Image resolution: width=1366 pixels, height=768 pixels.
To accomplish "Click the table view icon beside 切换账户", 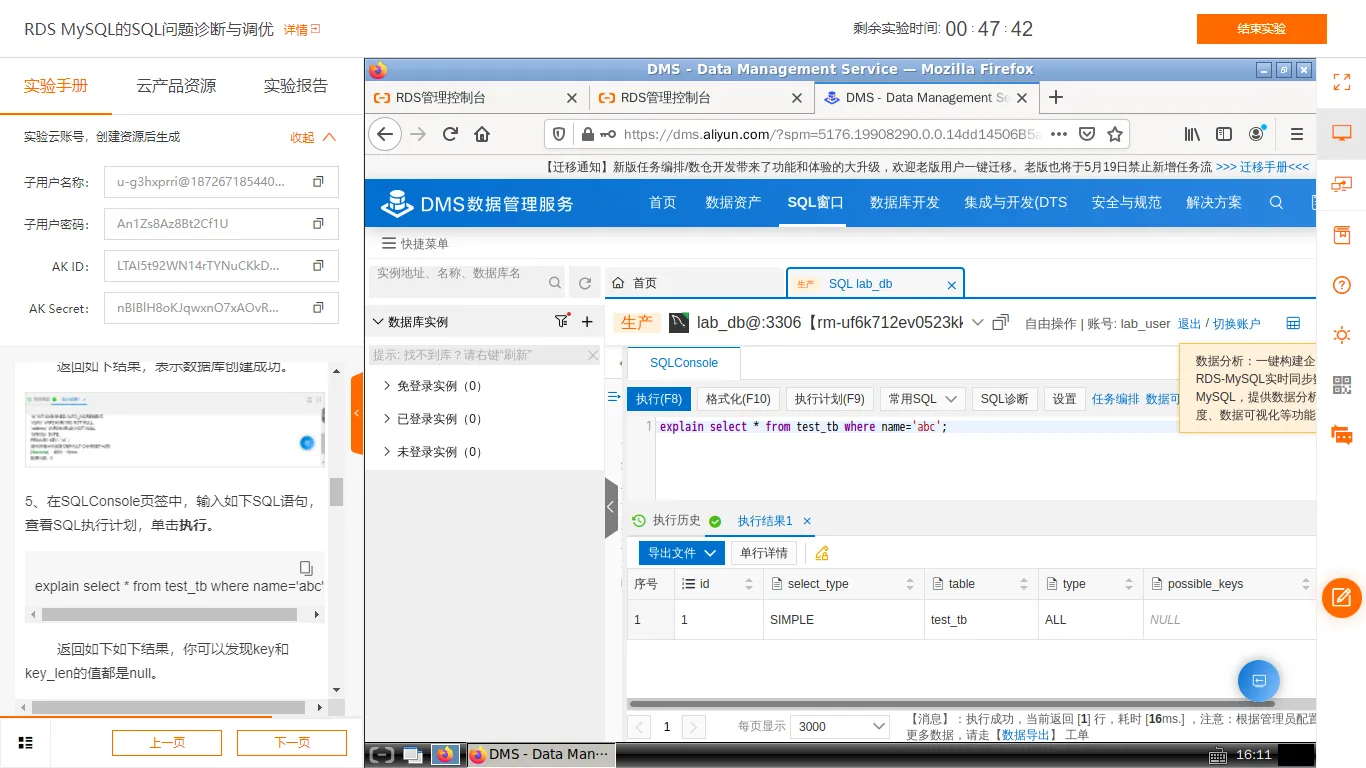I will (x=1293, y=323).
